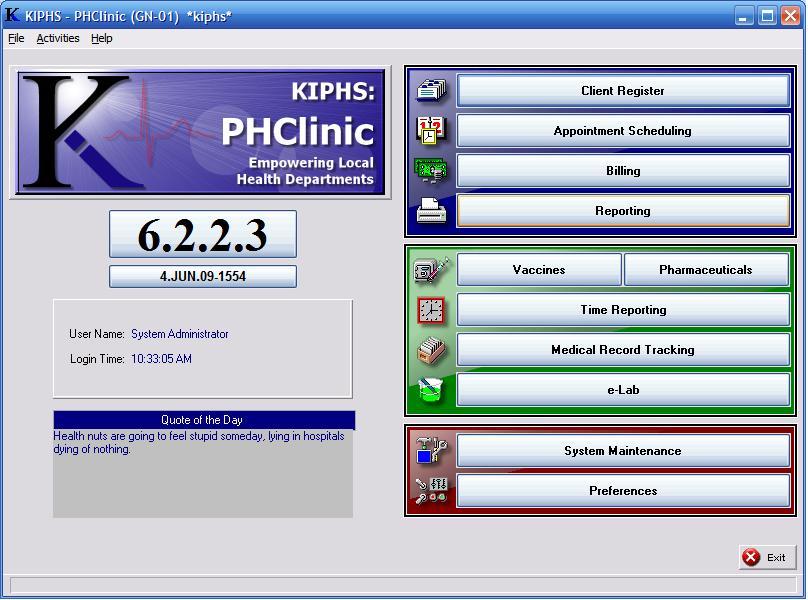Click the Medical Record Tracking file box icon
The width and height of the screenshot is (808, 600).
click(x=431, y=351)
